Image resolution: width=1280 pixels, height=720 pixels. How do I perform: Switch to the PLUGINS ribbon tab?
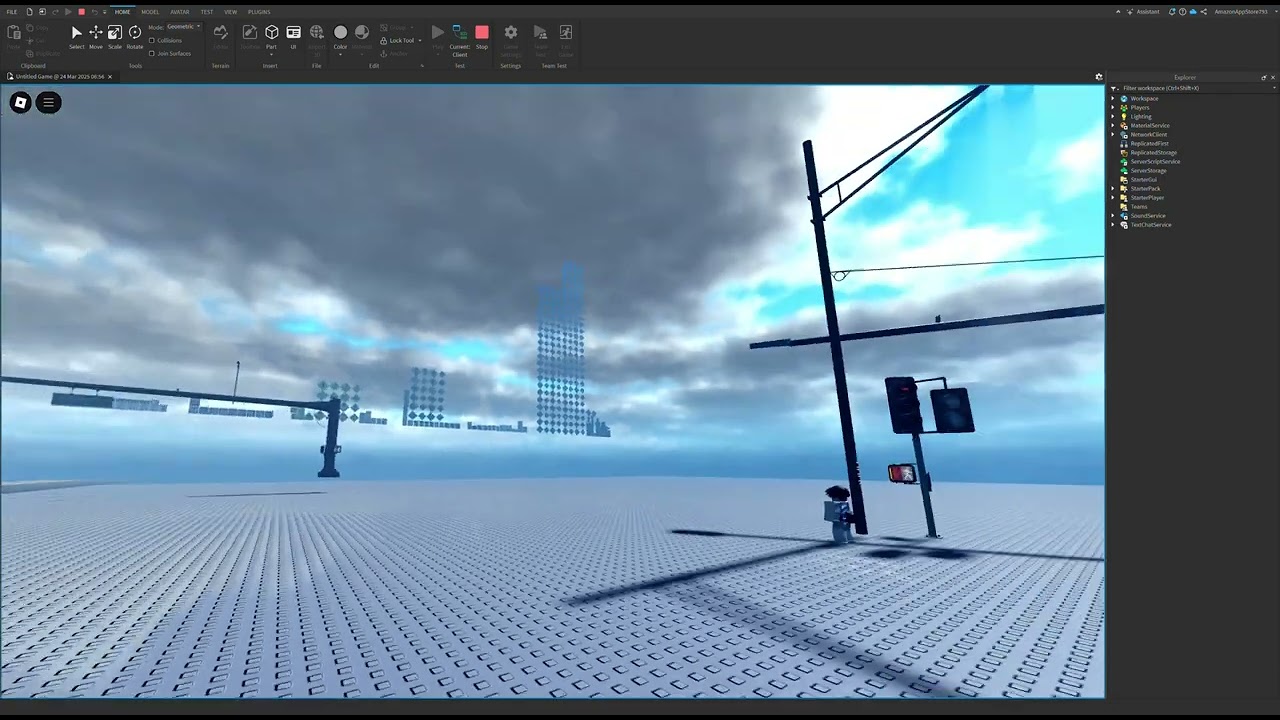click(x=259, y=12)
